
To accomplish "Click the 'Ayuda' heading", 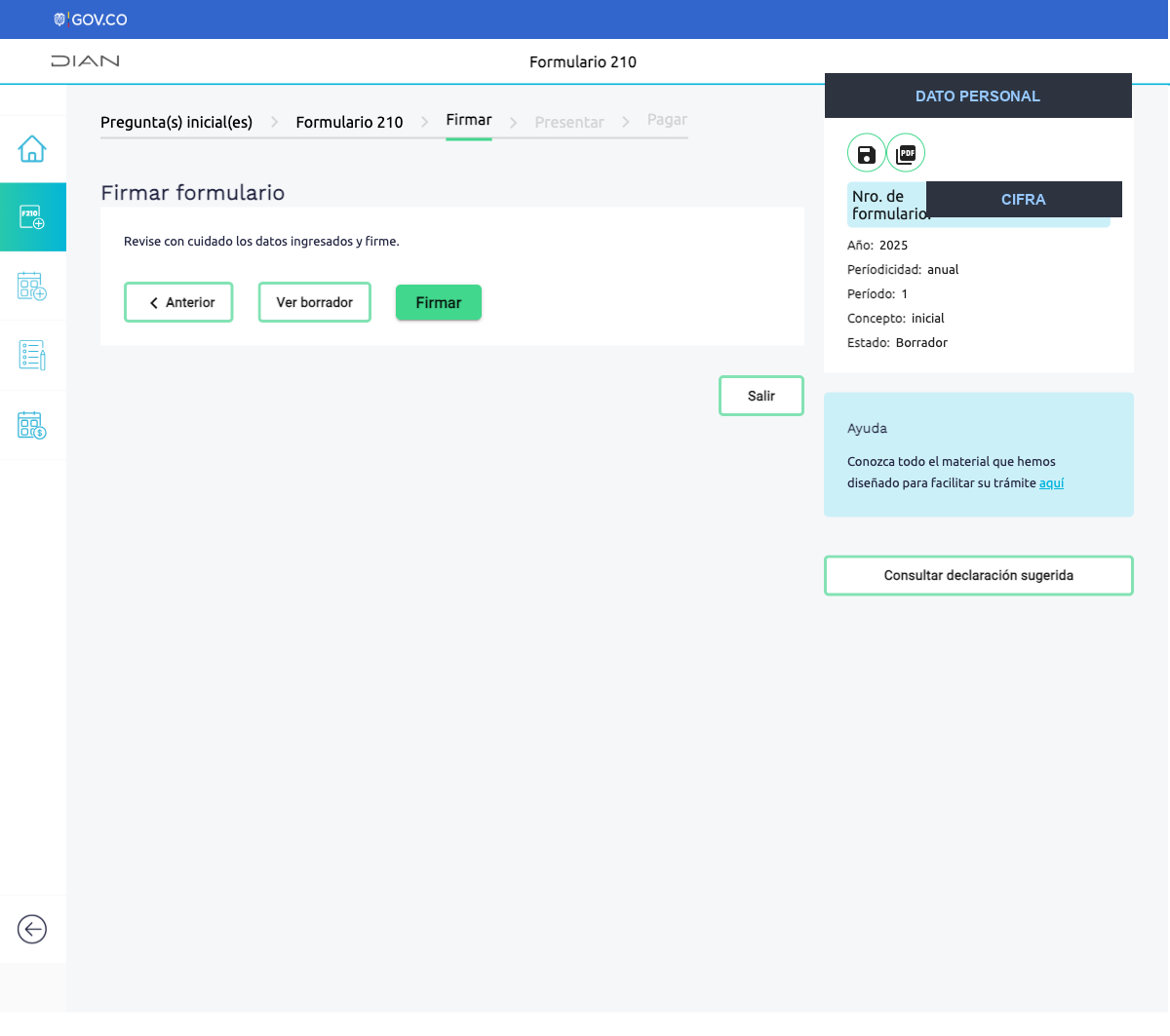I will click(867, 428).
